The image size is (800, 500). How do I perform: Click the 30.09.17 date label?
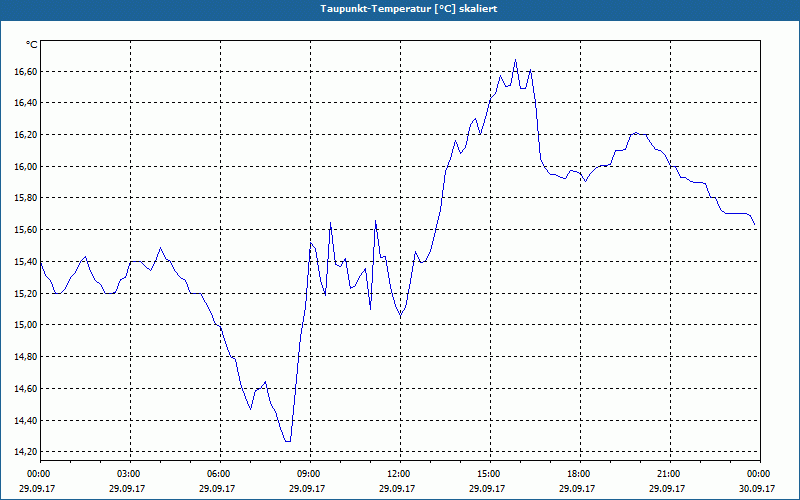click(757, 488)
